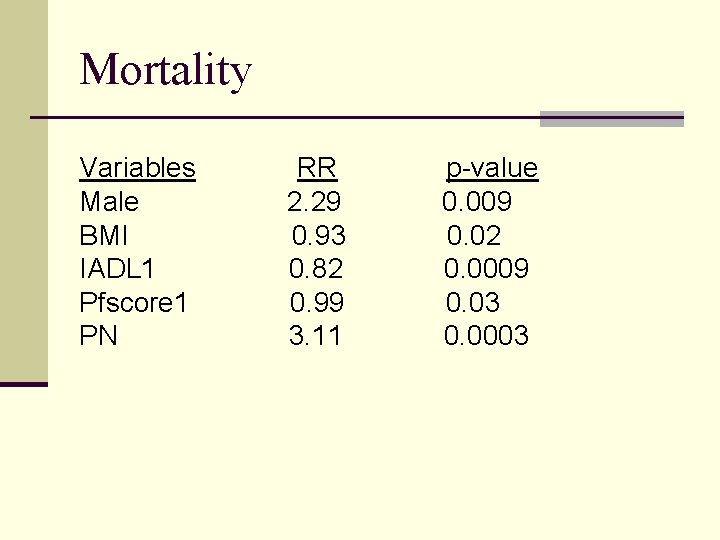
Task: Click the Male variable row label
Action: coord(109,202)
